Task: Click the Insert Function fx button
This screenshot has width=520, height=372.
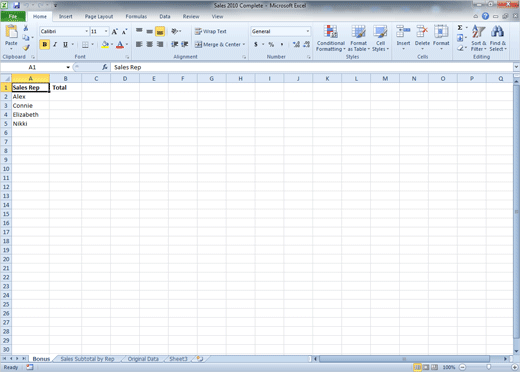Action: point(105,67)
